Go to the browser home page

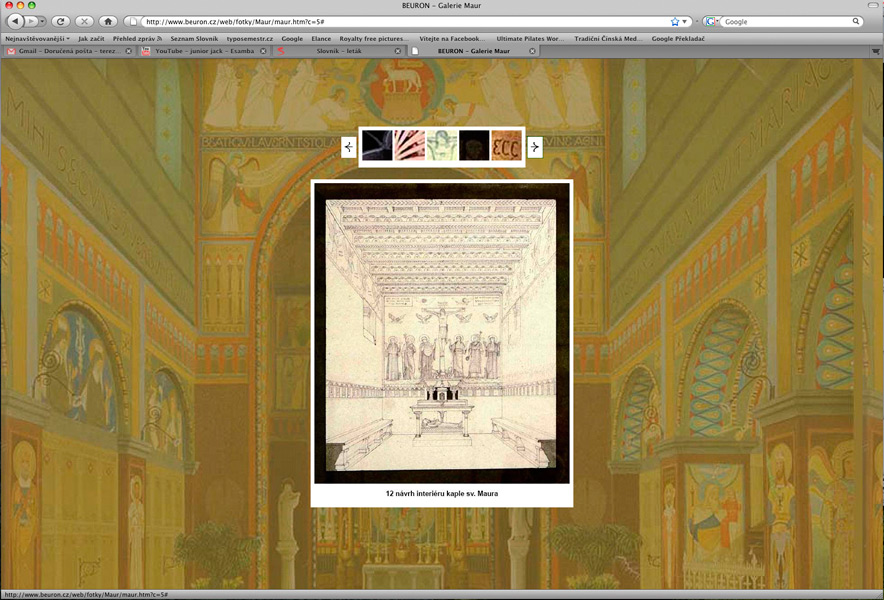pyautogui.click(x=108, y=21)
